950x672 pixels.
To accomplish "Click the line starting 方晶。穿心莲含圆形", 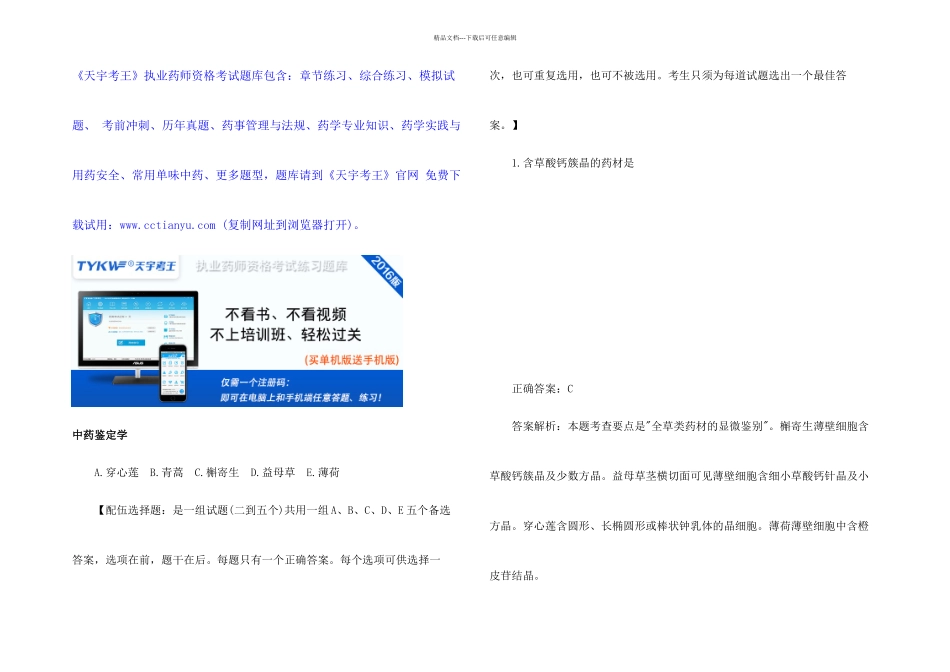I will [x=679, y=526].
